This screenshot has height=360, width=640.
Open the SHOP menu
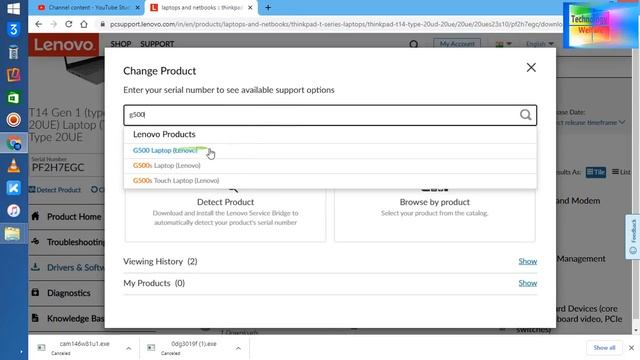tap(121, 44)
